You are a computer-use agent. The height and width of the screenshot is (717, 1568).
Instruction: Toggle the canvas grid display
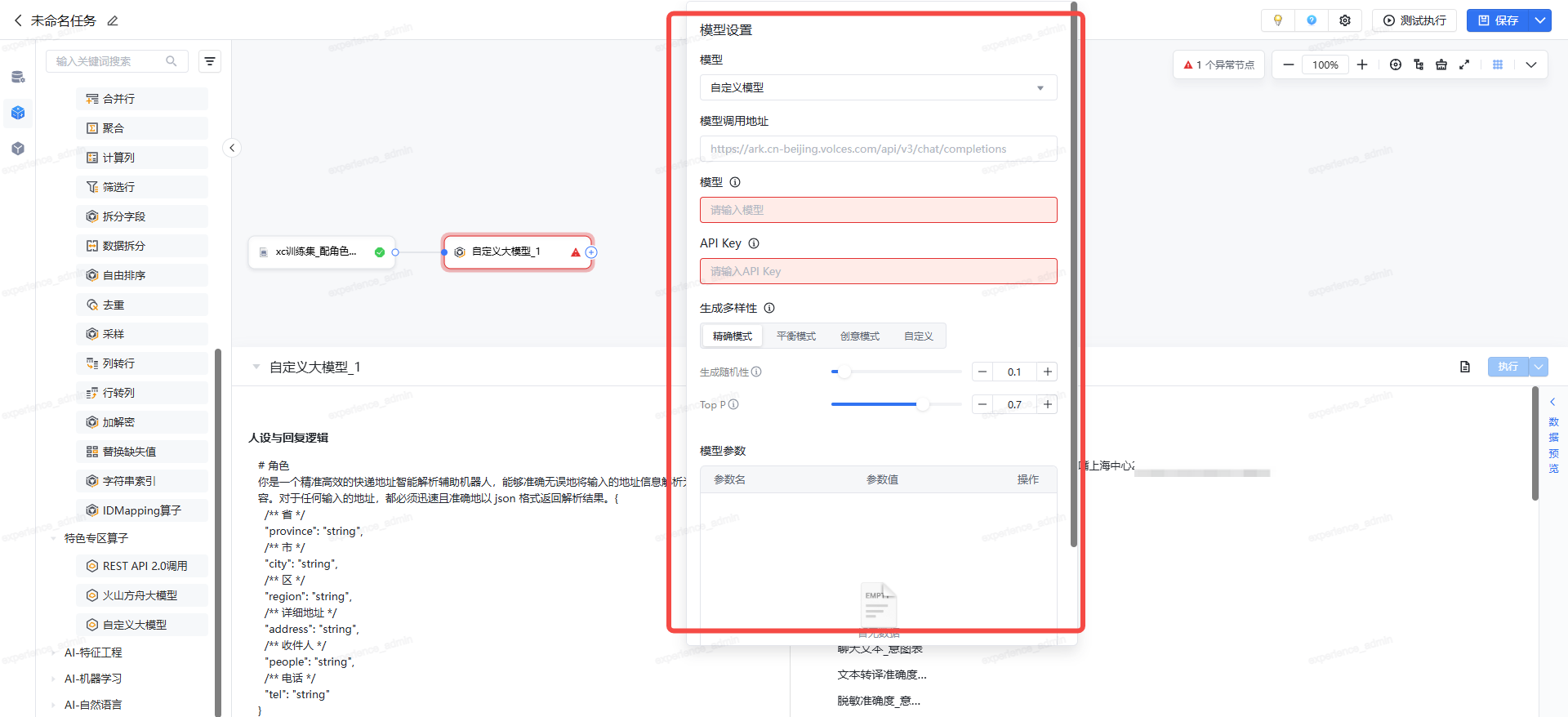(x=1498, y=65)
